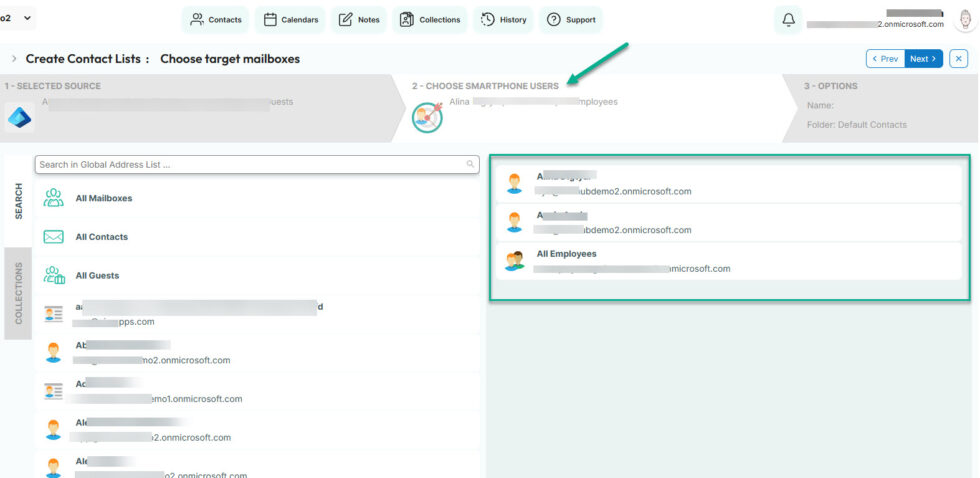The image size is (980, 478).
Task: Click the Next button
Action: 923,59
